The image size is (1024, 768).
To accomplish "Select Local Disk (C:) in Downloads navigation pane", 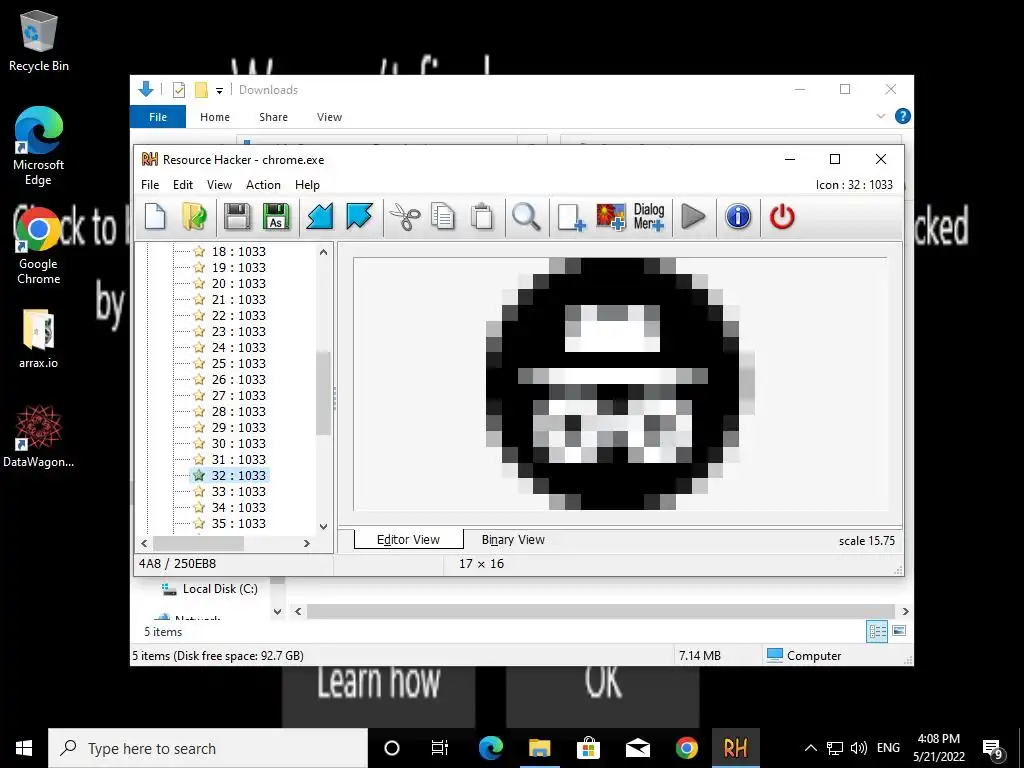I will click(x=220, y=589).
